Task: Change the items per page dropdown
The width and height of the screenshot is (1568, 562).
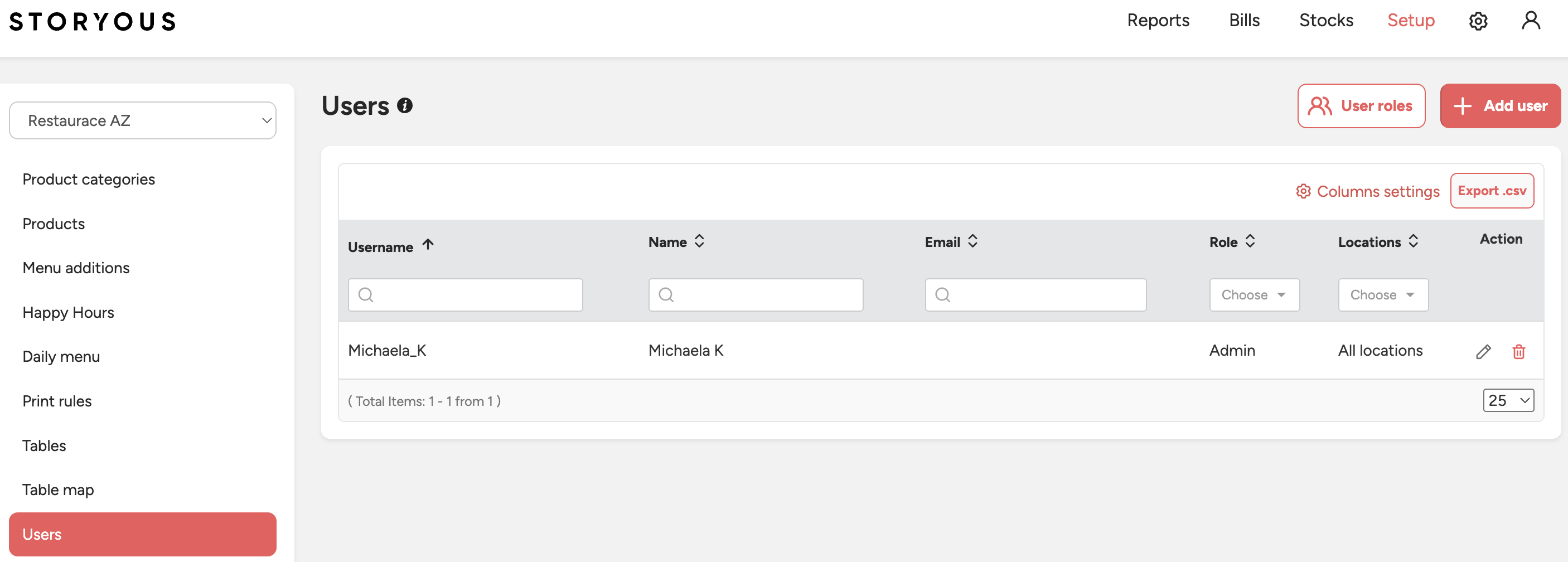Action: [x=1508, y=401]
